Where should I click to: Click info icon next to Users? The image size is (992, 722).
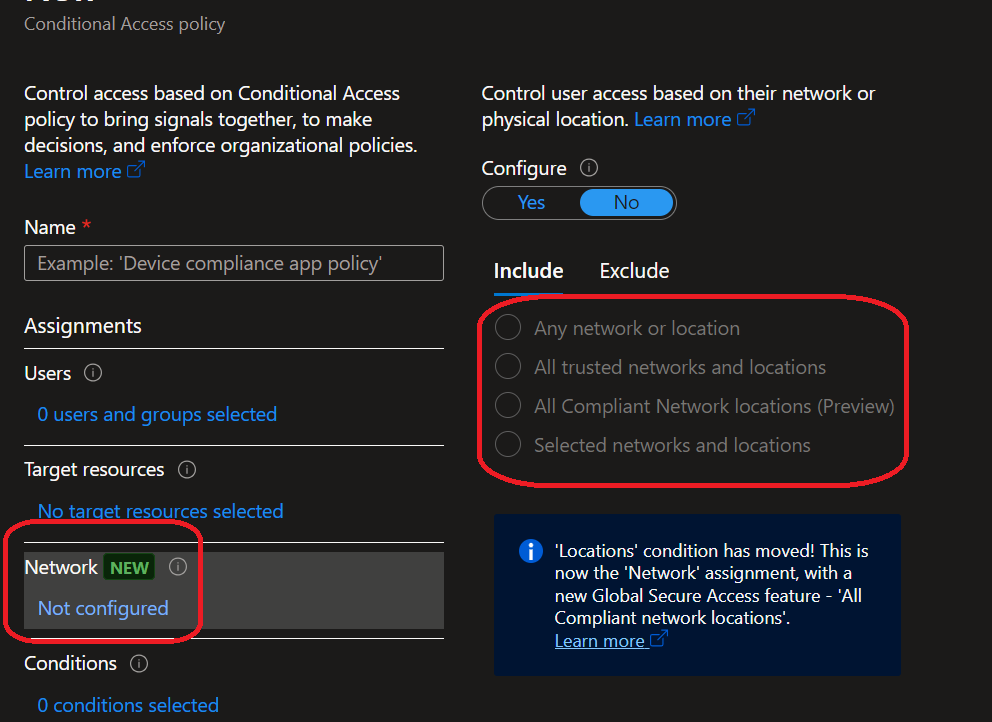pos(93,373)
